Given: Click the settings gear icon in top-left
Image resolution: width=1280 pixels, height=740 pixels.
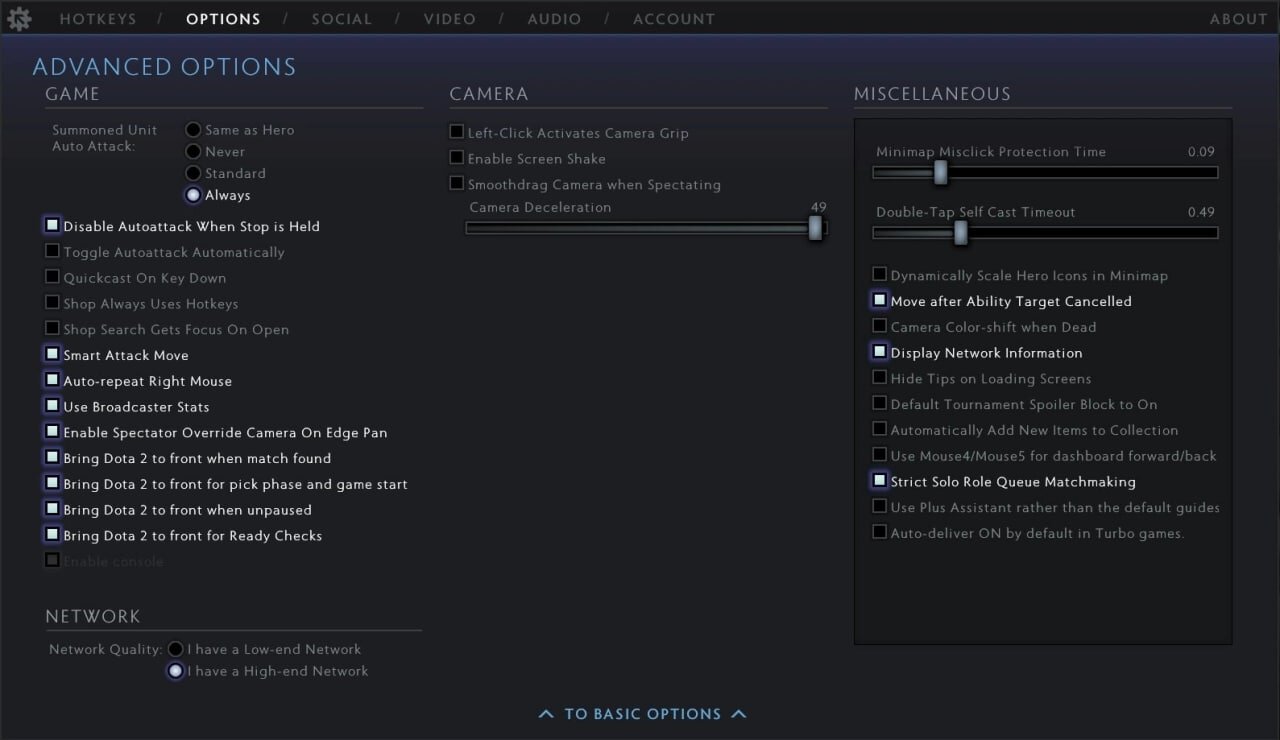Looking at the screenshot, I should coord(19,18).
